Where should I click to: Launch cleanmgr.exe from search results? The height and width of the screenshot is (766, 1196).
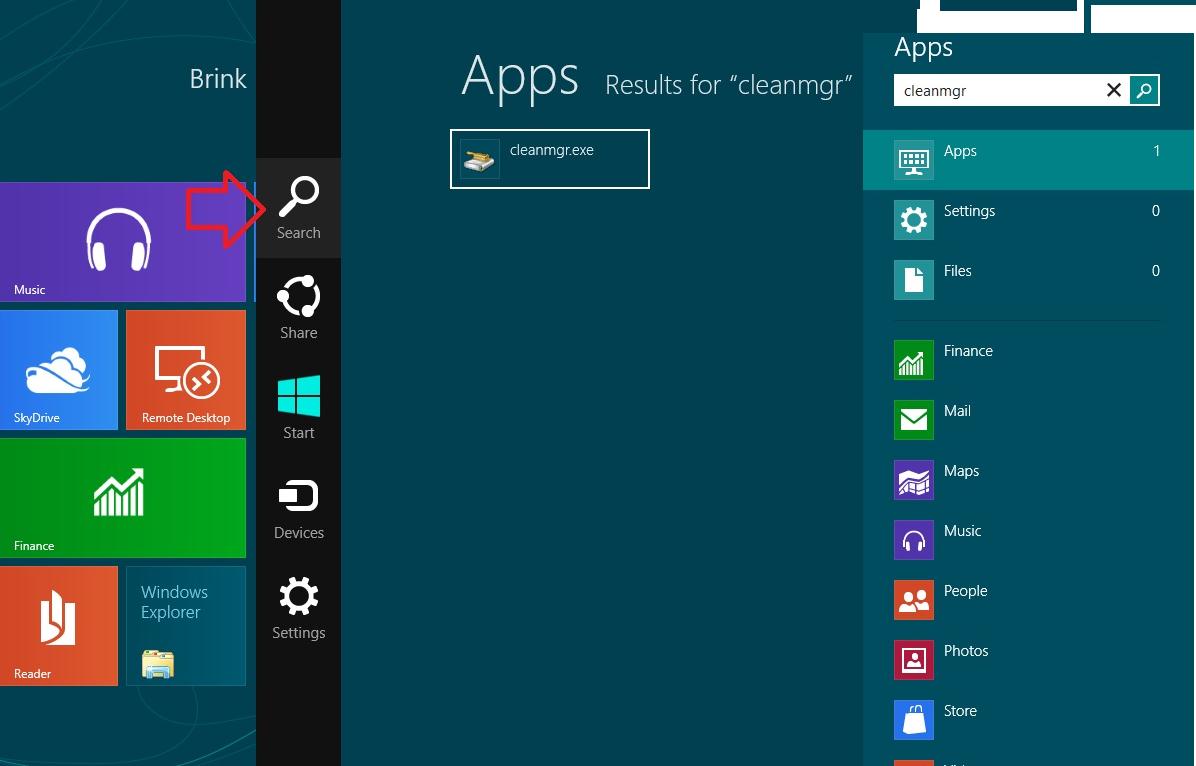[550, 158]
